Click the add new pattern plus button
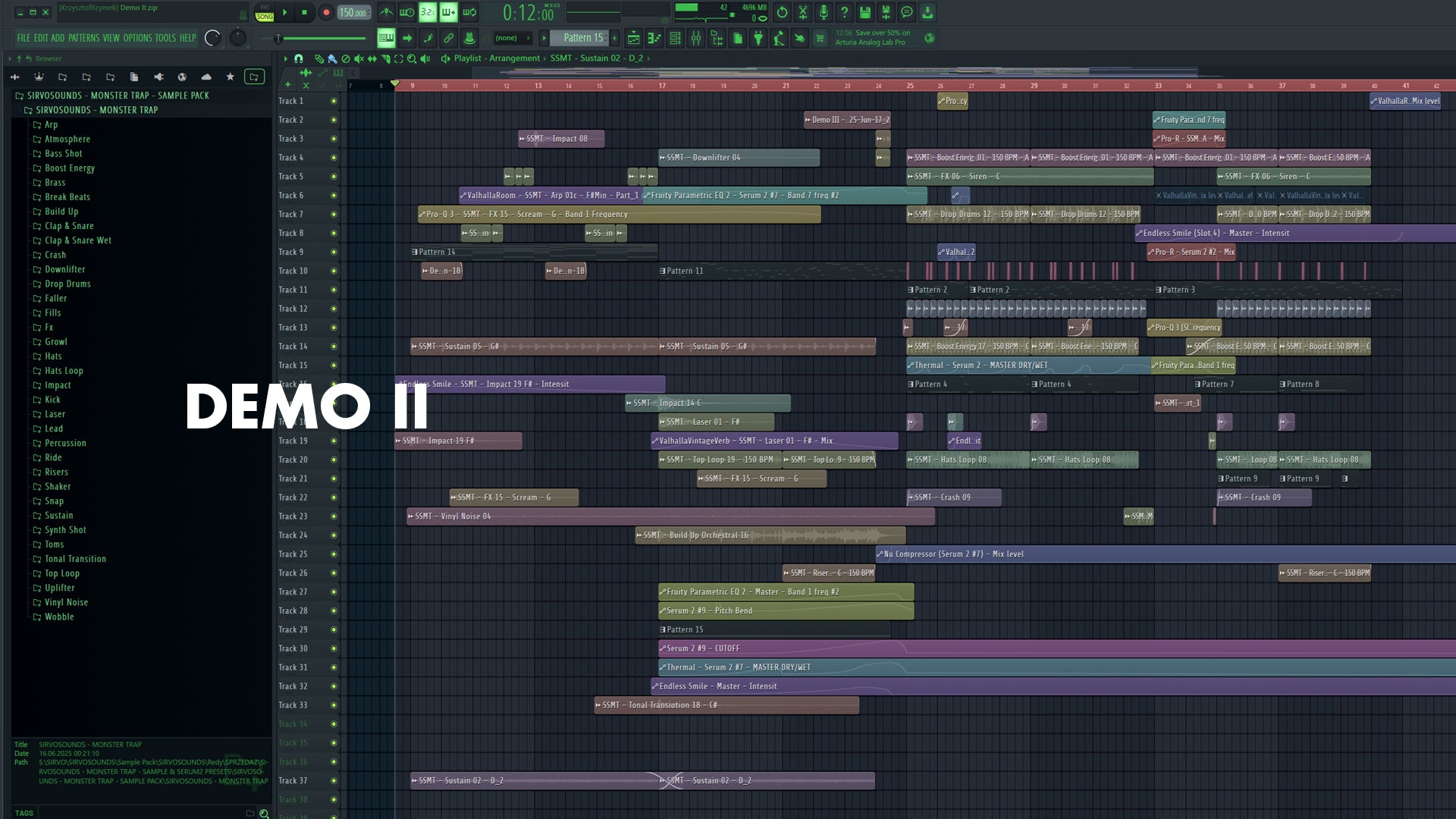1456x819 pixels. [614, 38]
